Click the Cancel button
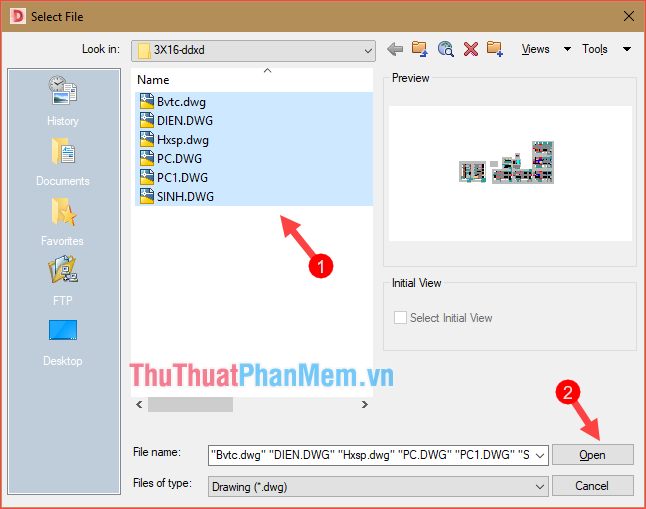The width and height of the screenshot is (646, 509). click(592, 486)
